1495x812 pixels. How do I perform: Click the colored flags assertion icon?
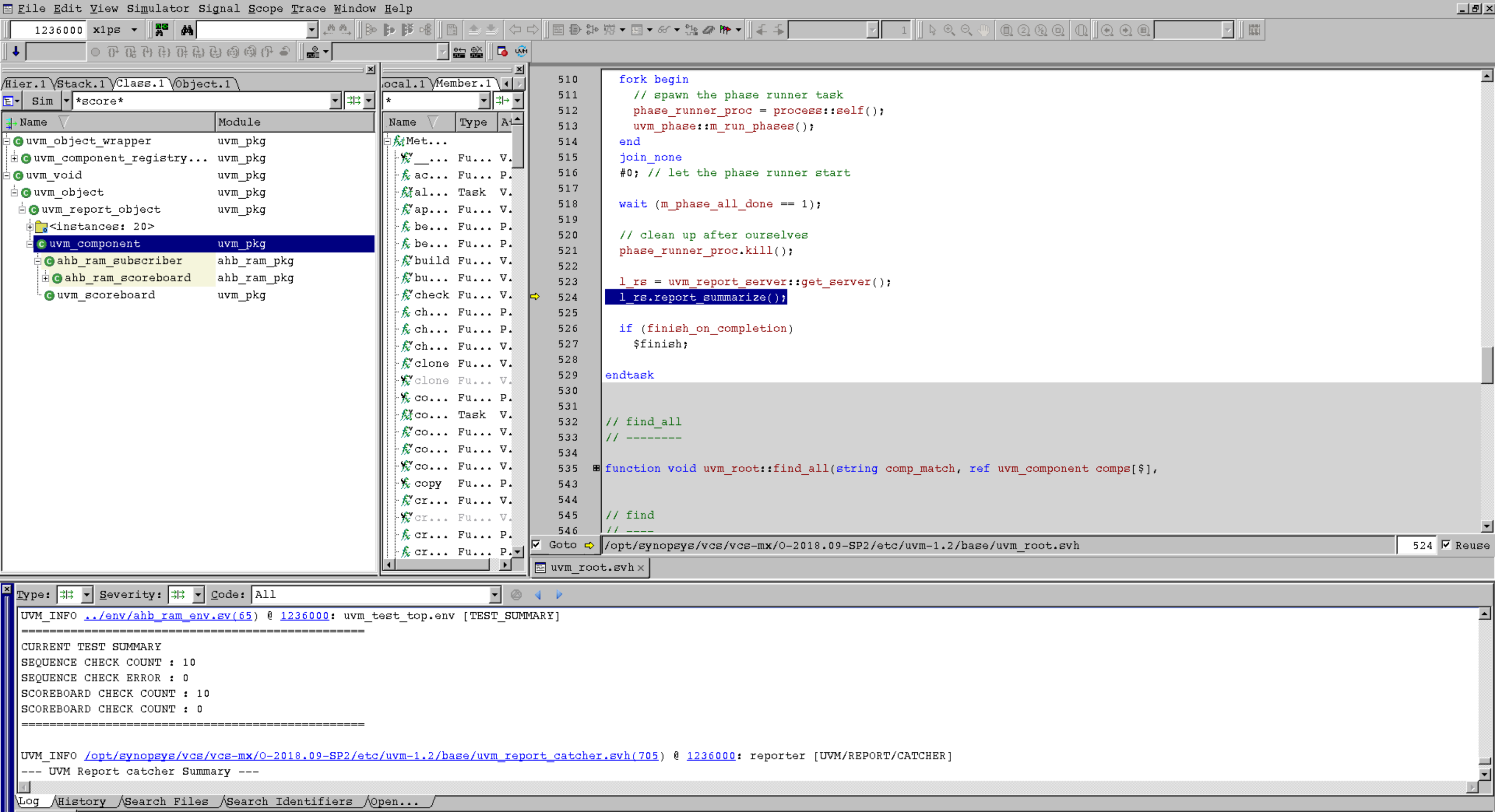pyautogui.click(x=726, y=30)
